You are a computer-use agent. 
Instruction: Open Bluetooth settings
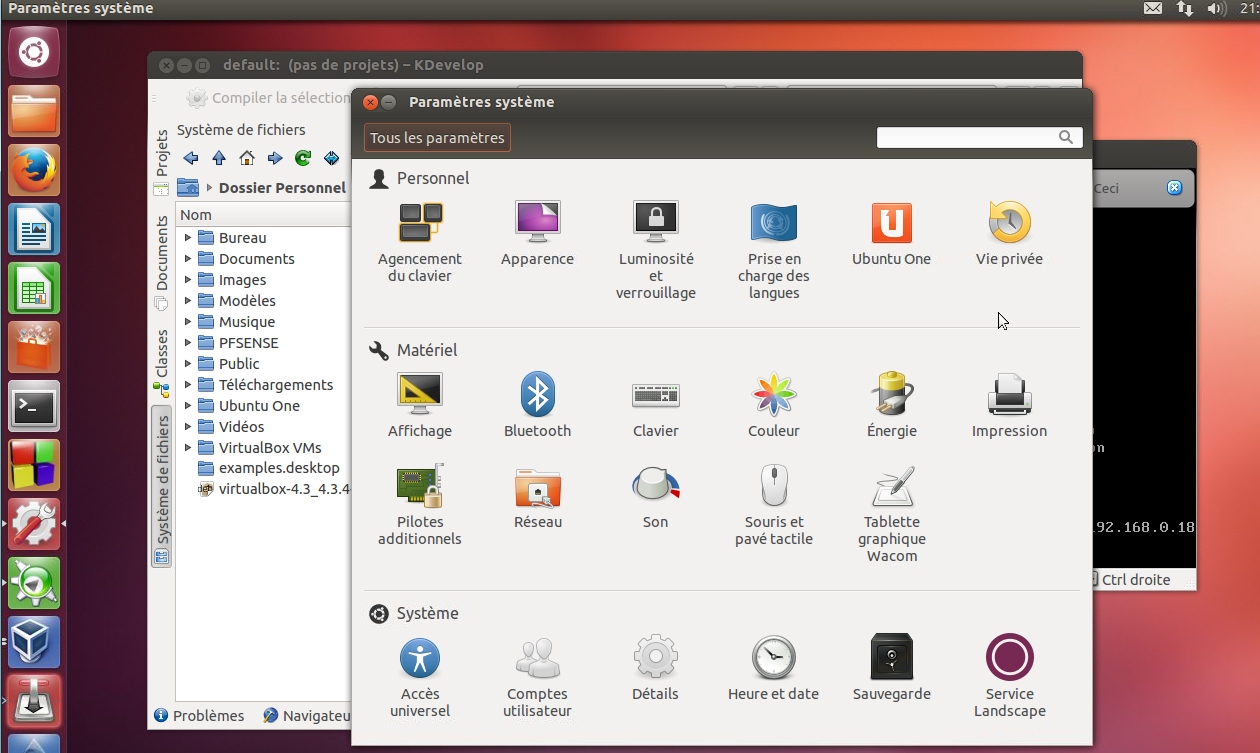(x=537, y=395)
